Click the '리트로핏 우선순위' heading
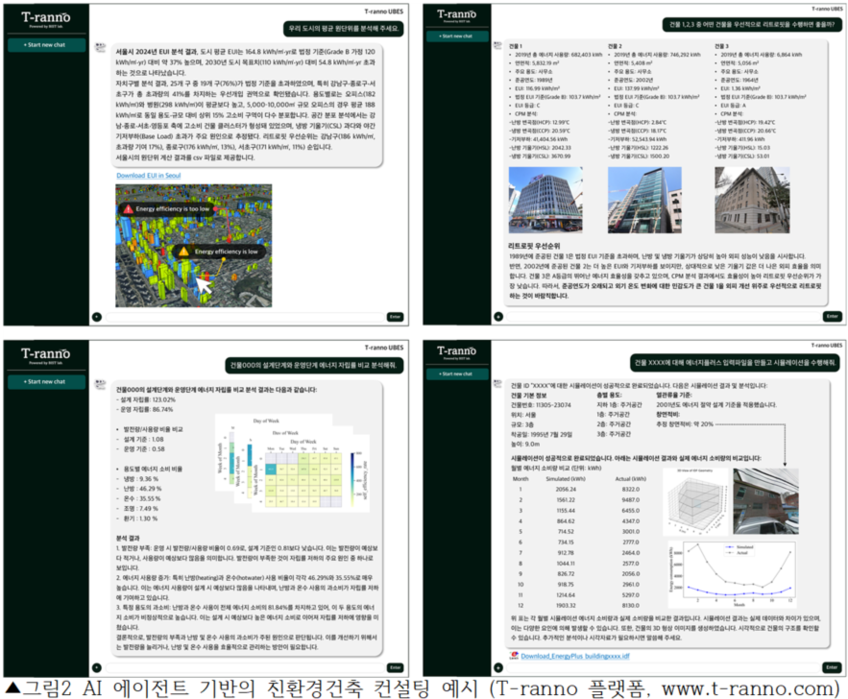Viewport: 848px width, 699px height. pos(534,246)
